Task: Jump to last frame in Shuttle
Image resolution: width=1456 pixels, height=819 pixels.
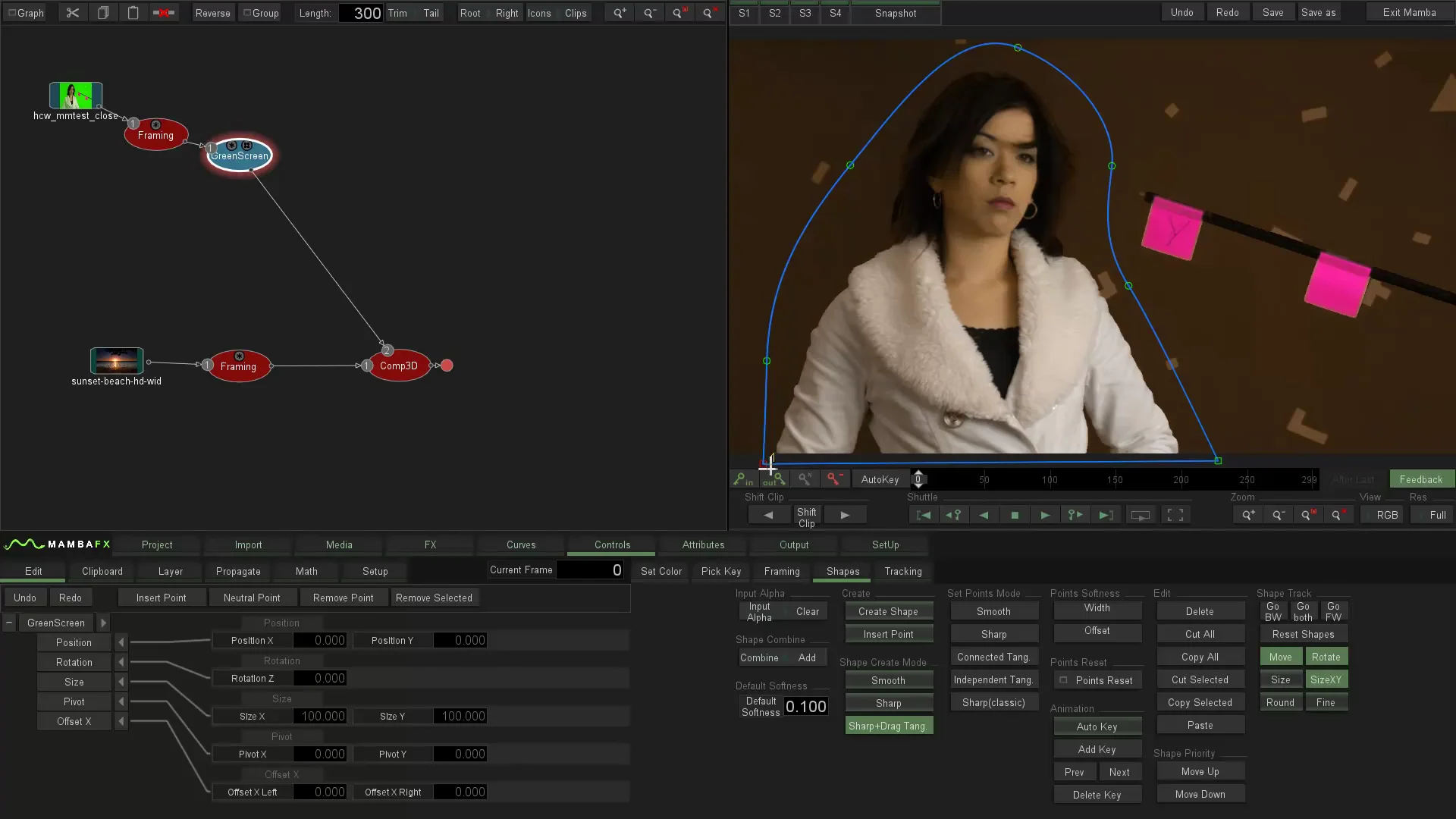Action: tap(1106, 515)
